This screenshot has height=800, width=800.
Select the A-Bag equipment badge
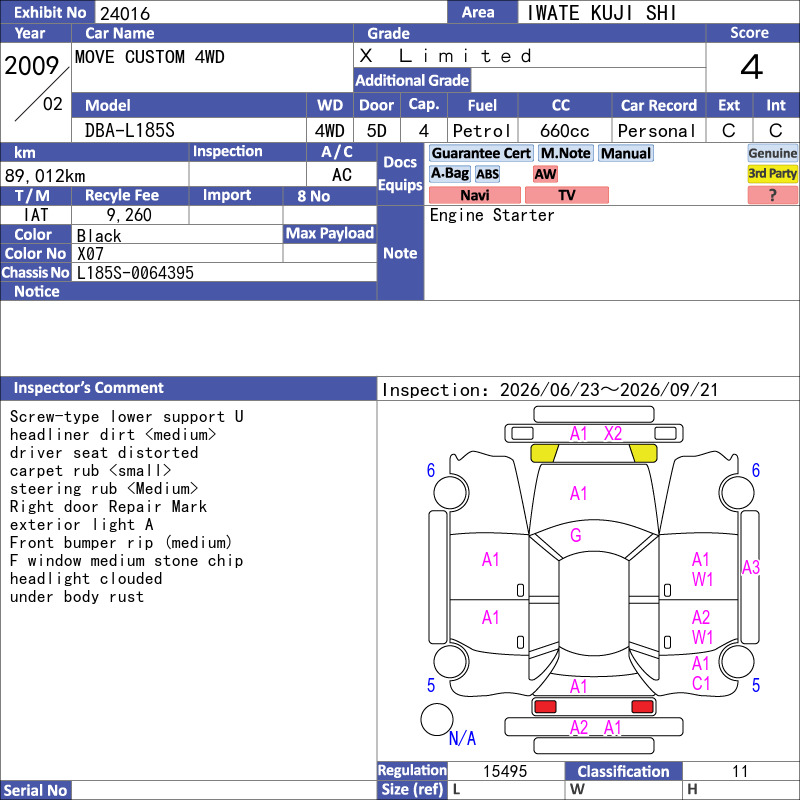point(449,174)
